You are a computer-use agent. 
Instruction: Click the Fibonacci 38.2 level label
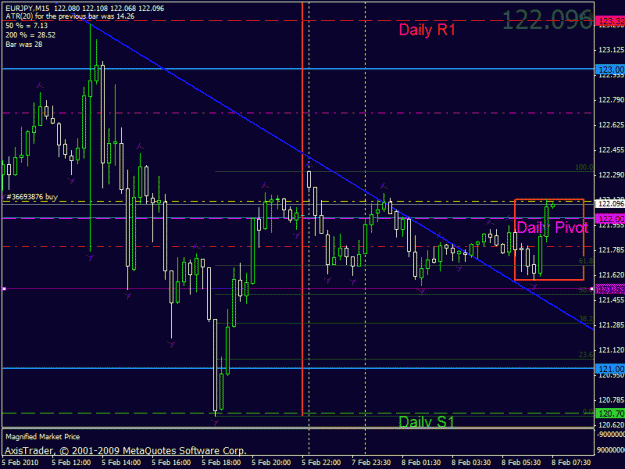(586, 319)
